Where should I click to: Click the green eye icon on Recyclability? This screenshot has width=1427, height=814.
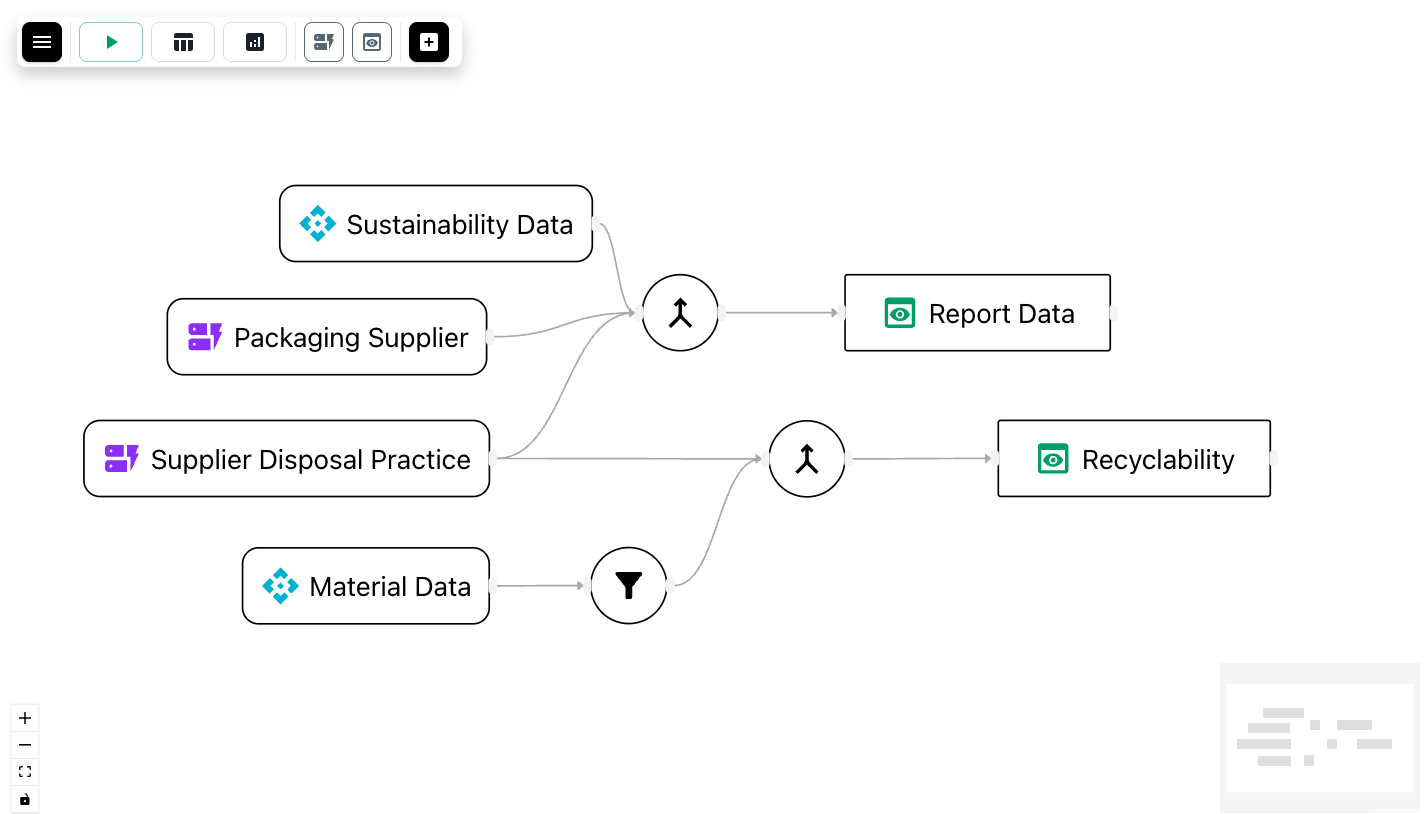point(1053,459)
